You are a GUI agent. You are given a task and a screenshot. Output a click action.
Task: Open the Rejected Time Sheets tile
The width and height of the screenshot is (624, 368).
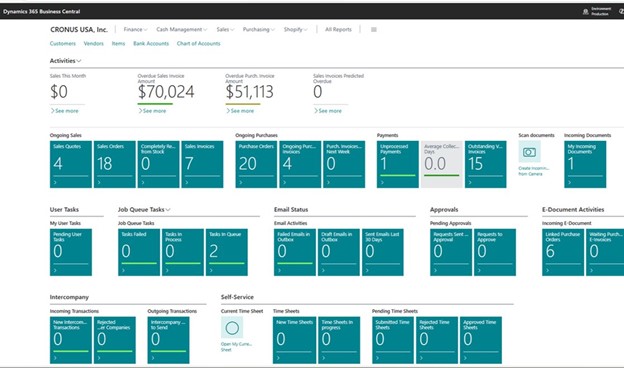coord(437,340)
